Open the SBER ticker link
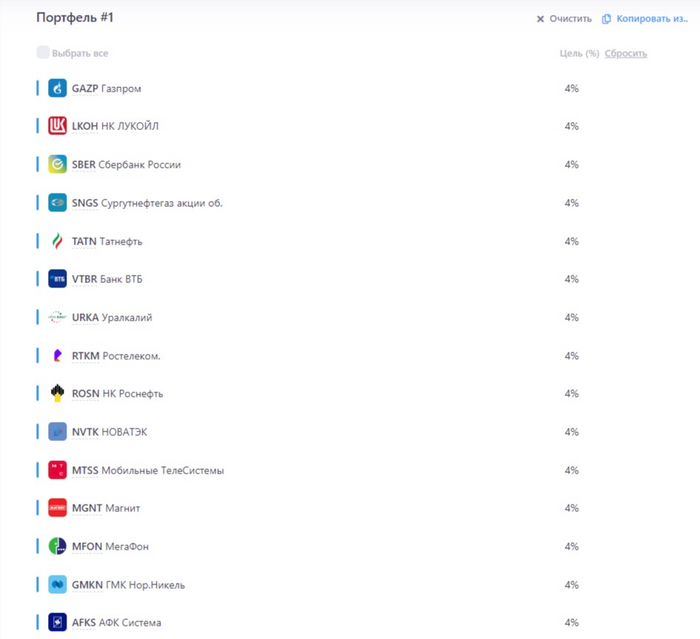This screenshot has width=700, height=639. click(x=83, y=164)
